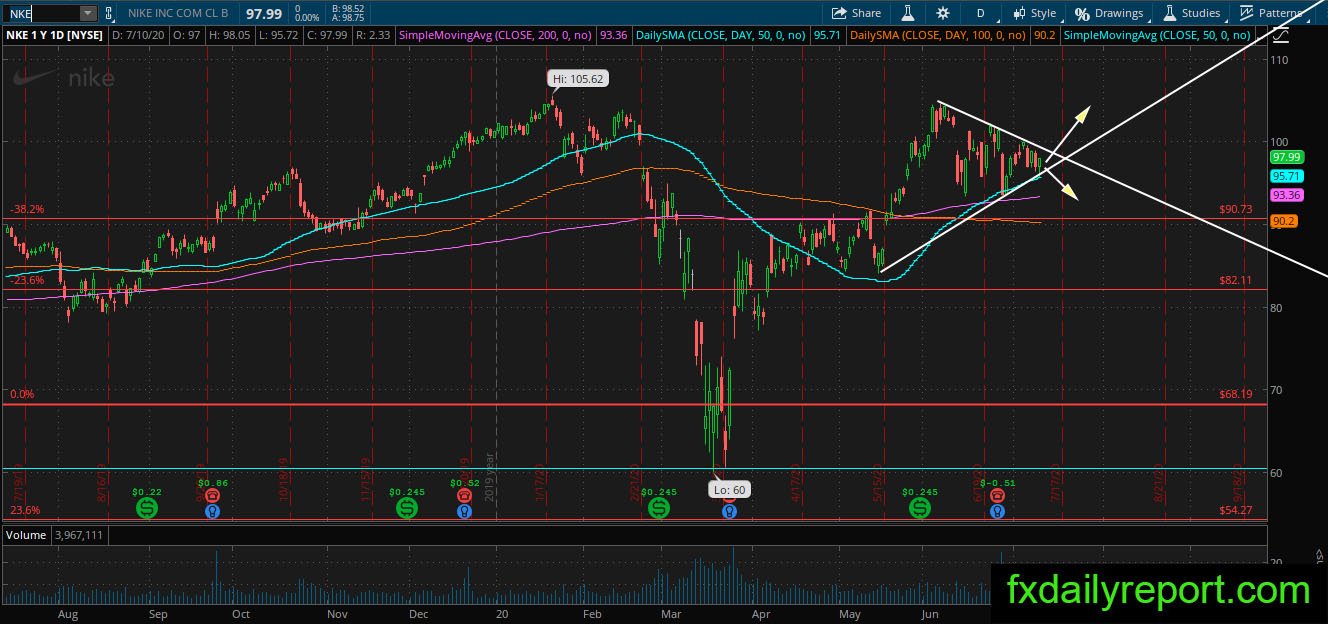Click the symbol link icon beside NKE field
1328x624 pixels.
tap(110, 13)
